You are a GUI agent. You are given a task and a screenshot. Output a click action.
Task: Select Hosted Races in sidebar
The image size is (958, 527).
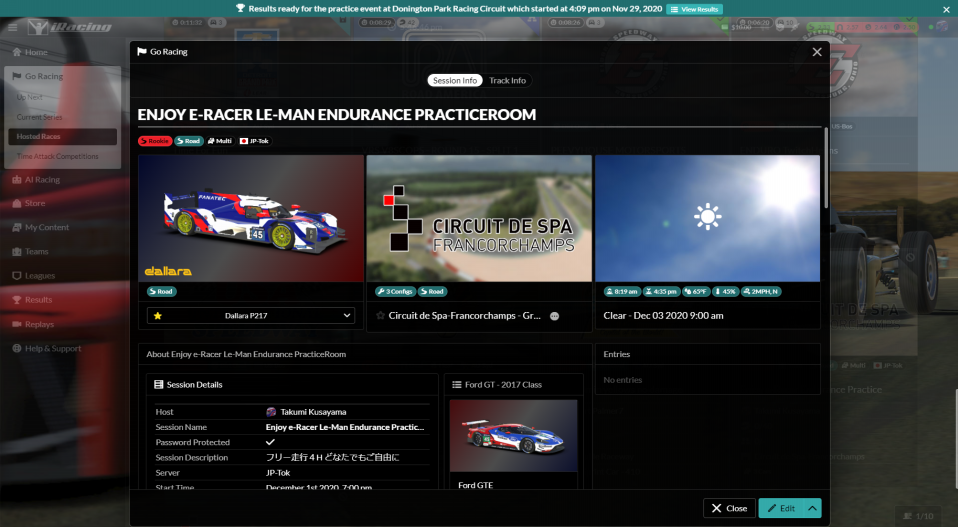(62, 136)
